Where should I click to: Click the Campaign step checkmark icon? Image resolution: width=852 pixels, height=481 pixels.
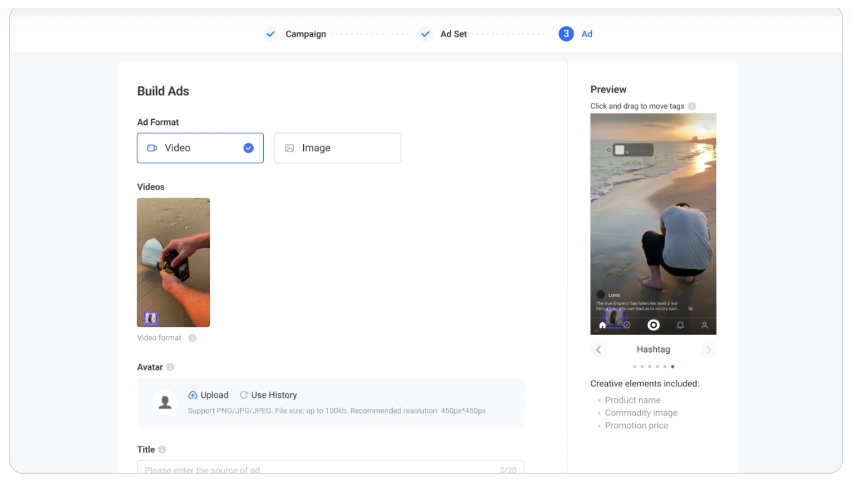point(270,34)
